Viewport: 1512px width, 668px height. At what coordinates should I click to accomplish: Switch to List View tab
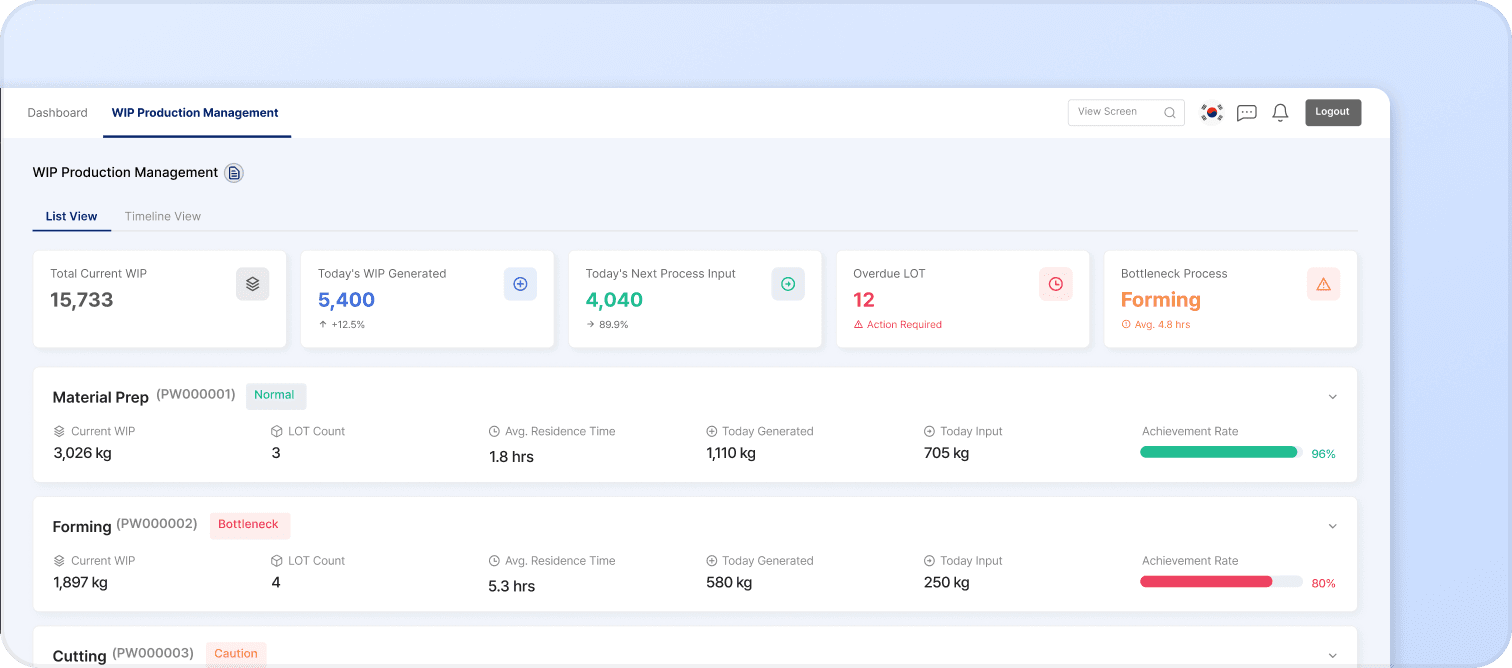pos(72,216)
